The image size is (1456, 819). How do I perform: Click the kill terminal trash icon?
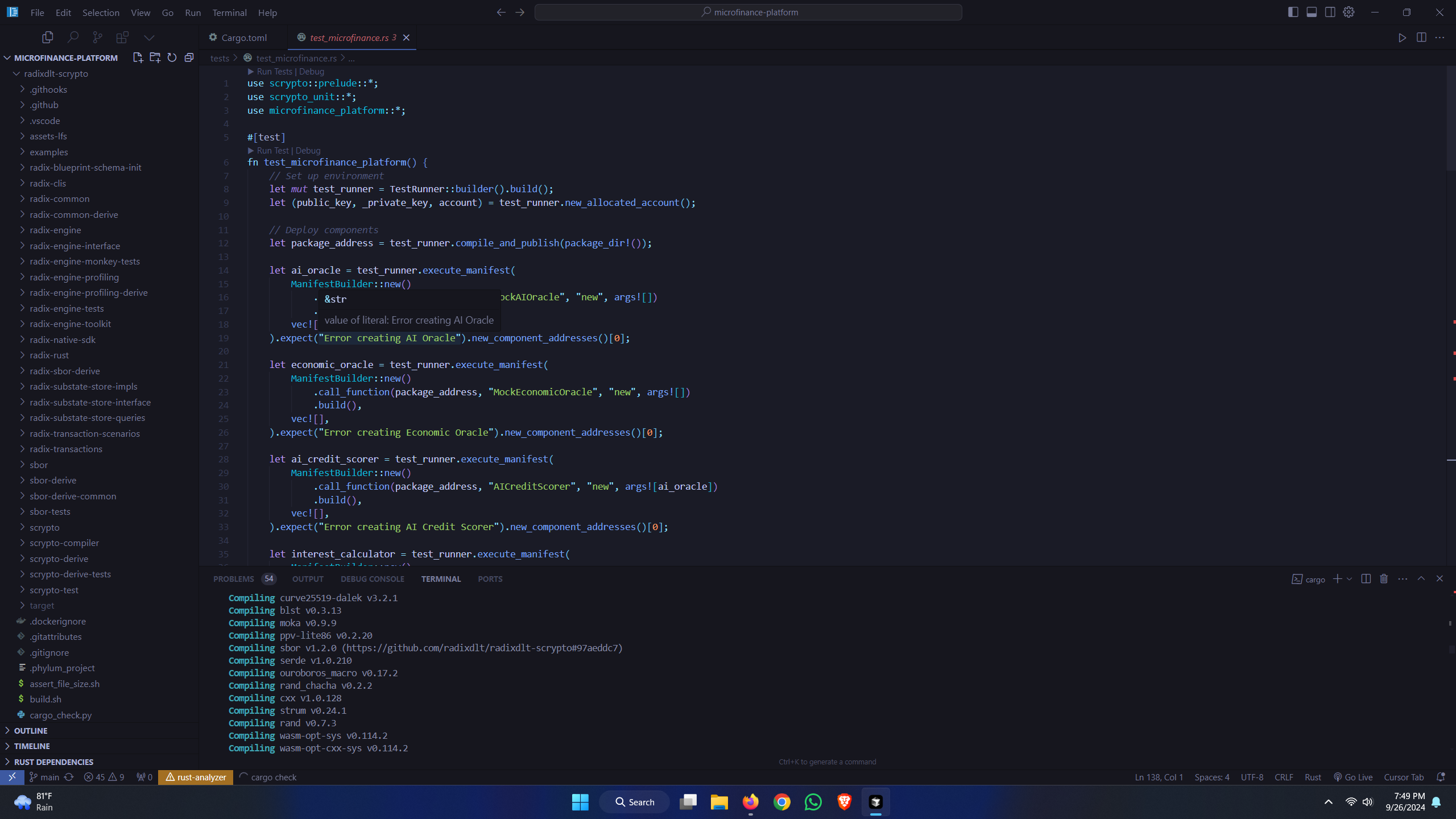click(x=1384, y=578)
